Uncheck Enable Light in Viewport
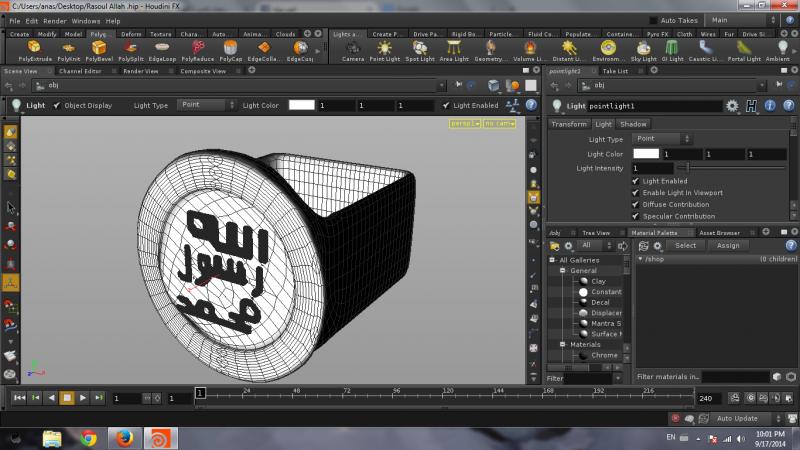The width and height of the screenshot is (800, 450). pos(636,192)
